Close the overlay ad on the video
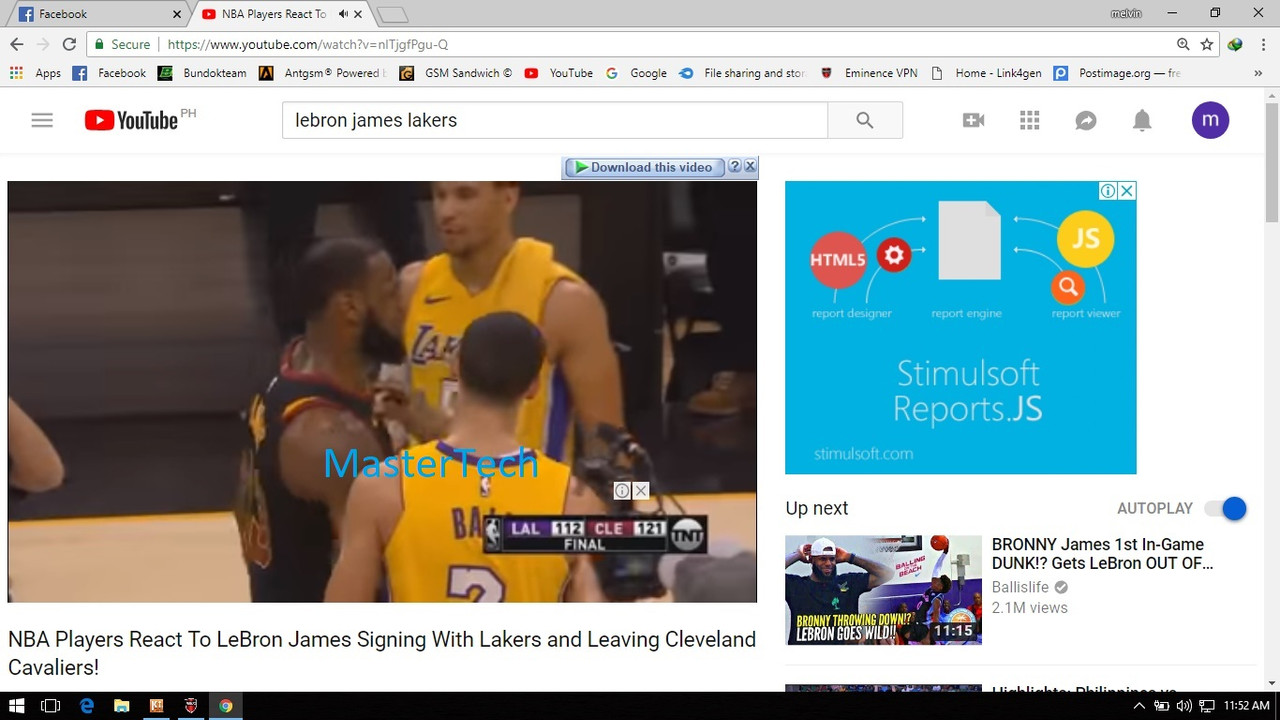Image resolution: width=1280 pixels, height=720 pixels. click(x=641, y=491)
